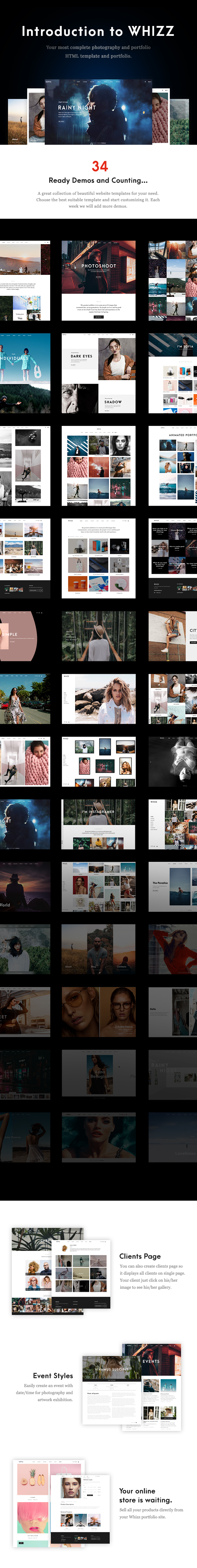Click the wheat field woman preview image
This screenshot has height=1568, width=197.
18,121
